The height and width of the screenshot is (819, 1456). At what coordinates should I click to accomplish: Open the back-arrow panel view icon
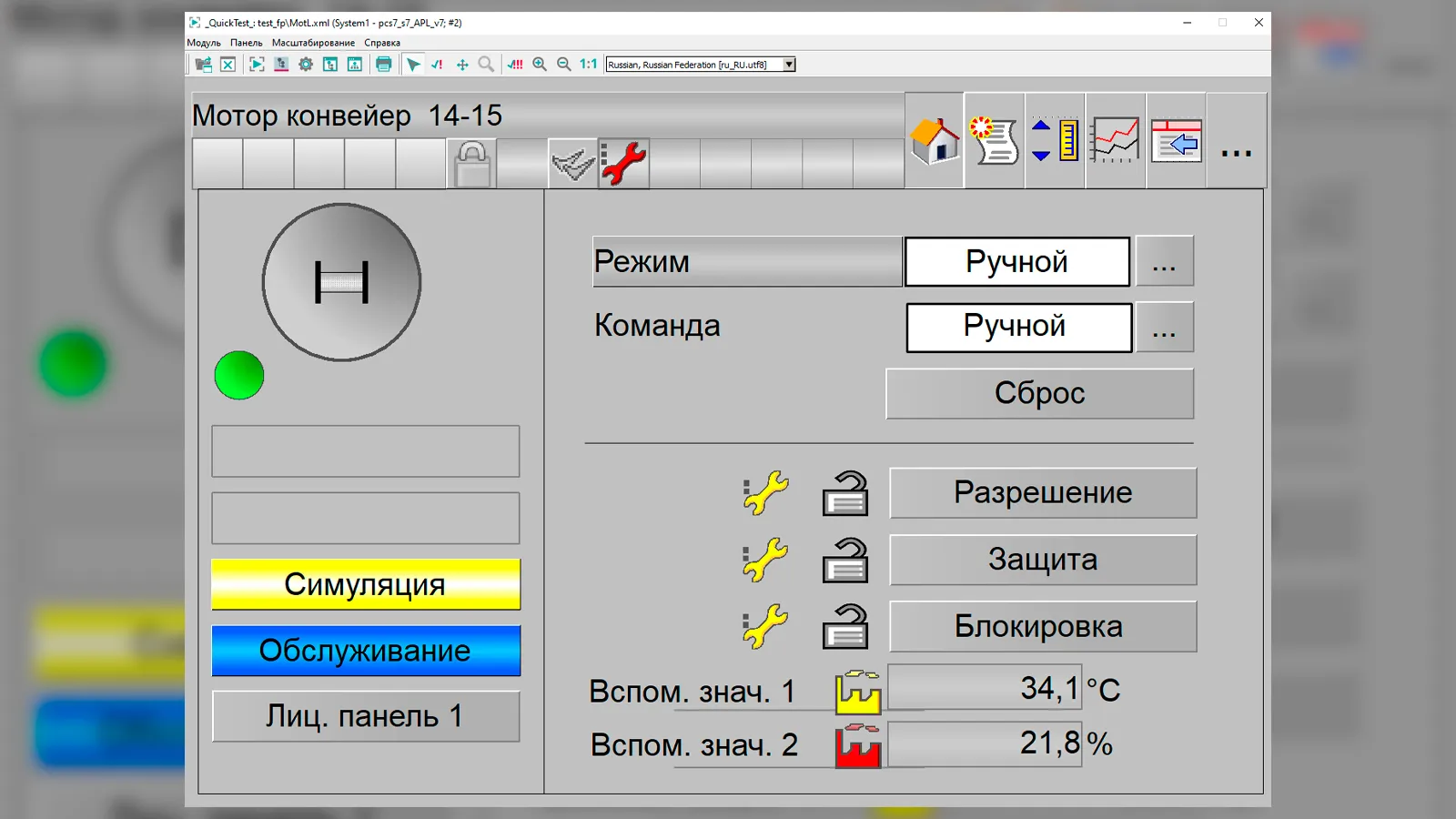(1177, 141)
